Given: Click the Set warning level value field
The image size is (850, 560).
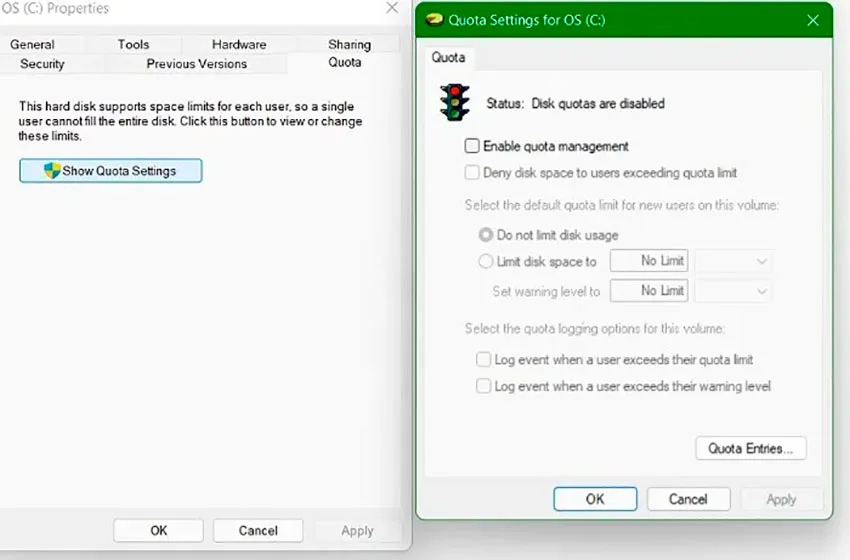Looking at the screenshot, I should coord(649,291).
